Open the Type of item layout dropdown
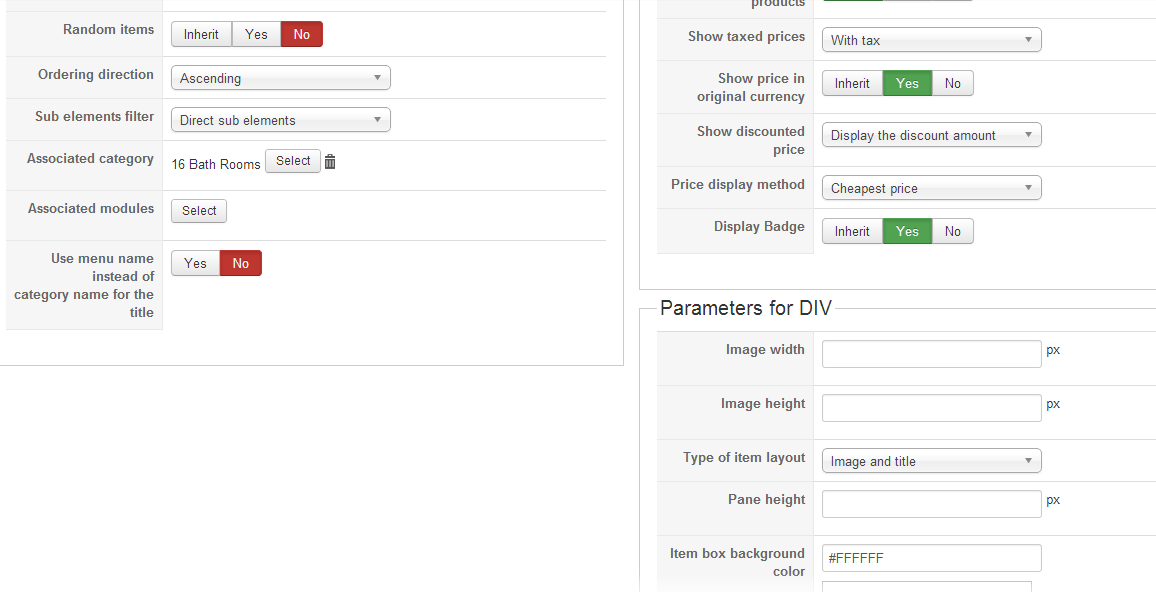The height and width of the screenshot is (592, 1156). 931,461
